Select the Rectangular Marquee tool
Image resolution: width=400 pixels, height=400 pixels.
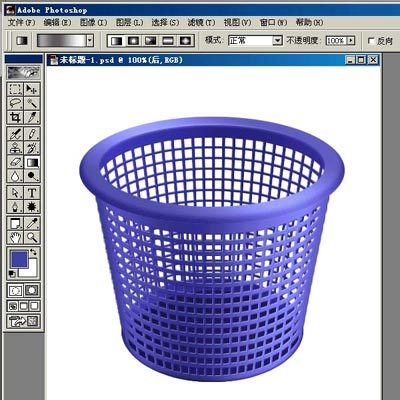[x=15, y=89]
